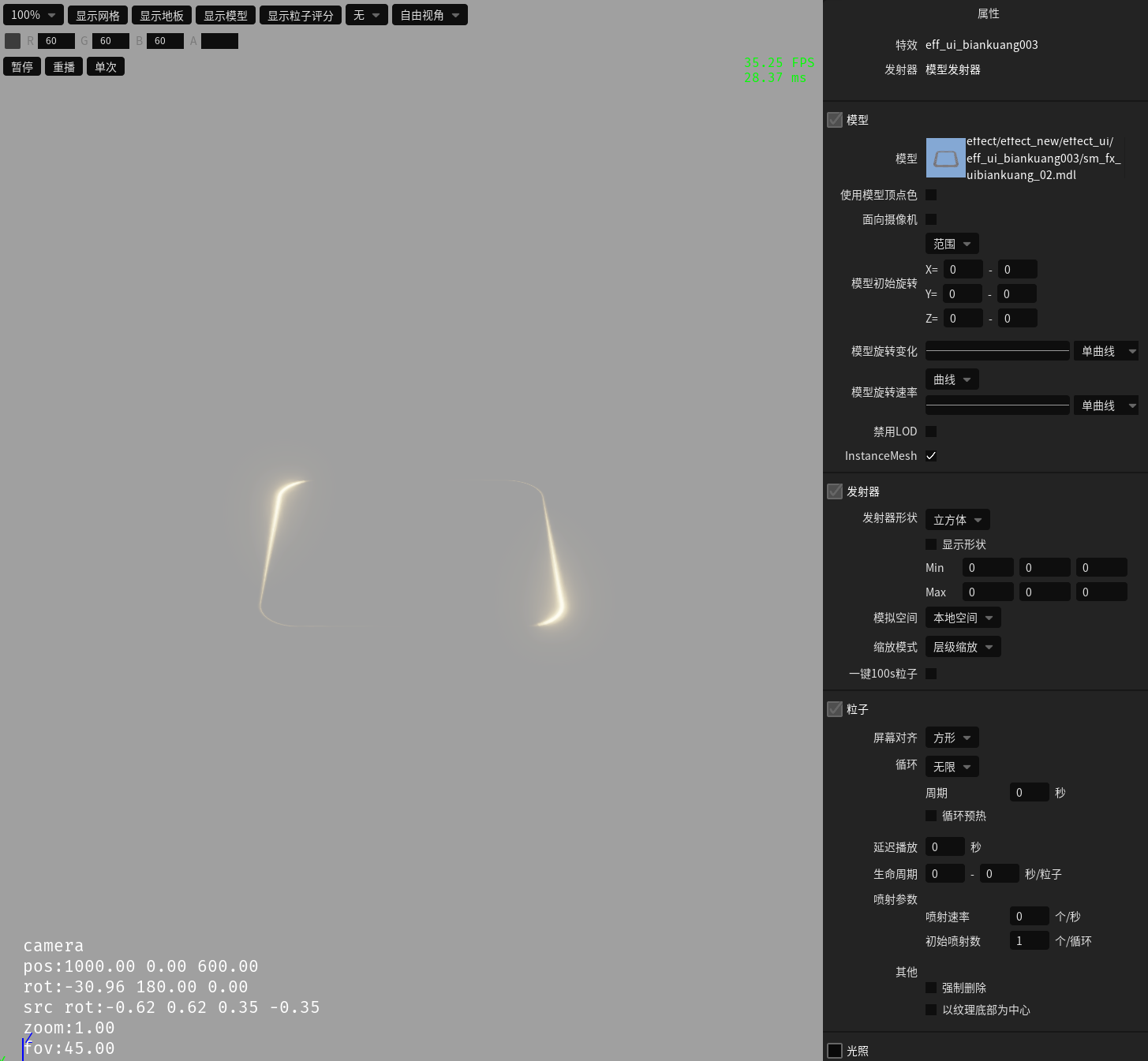
Task: Enable the 循环预热 checkbox
Action: tap(931, 816)
